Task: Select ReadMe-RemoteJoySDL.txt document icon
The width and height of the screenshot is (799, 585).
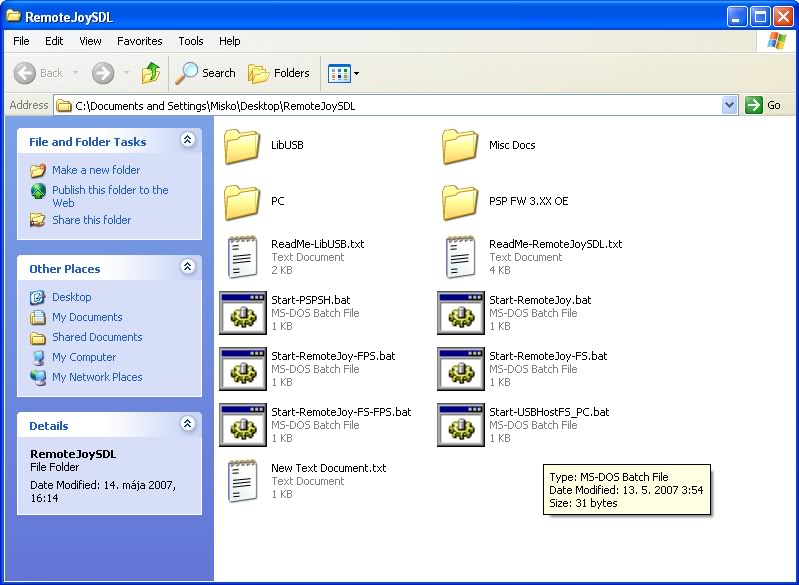Action: 460,257
